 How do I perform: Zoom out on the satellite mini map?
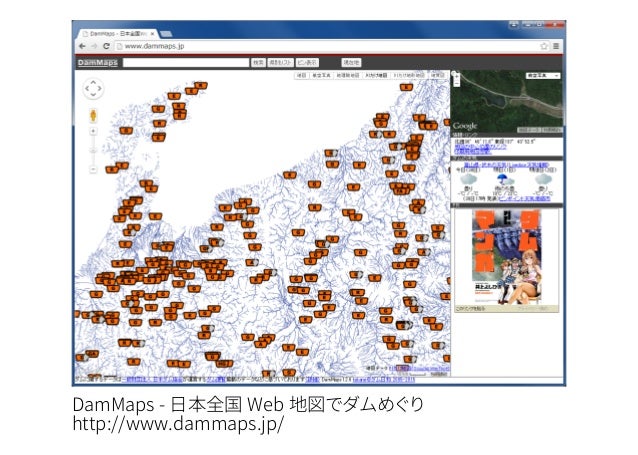457,83
